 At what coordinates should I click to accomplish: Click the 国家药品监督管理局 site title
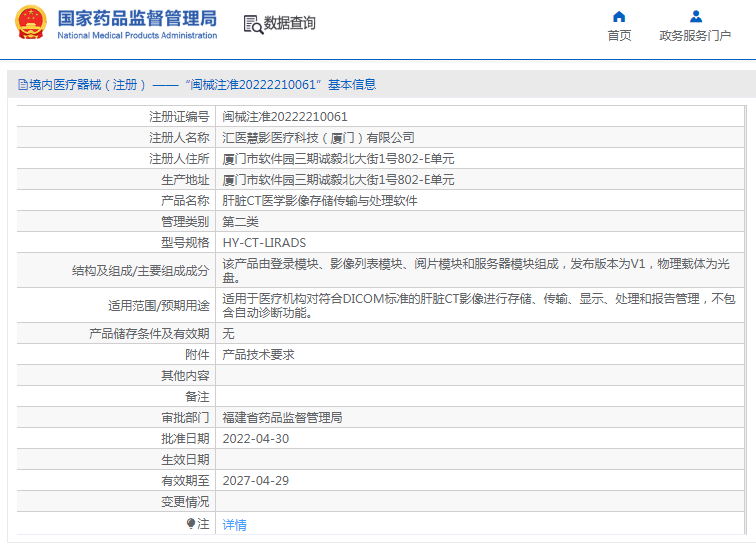(x=137, y=18)
